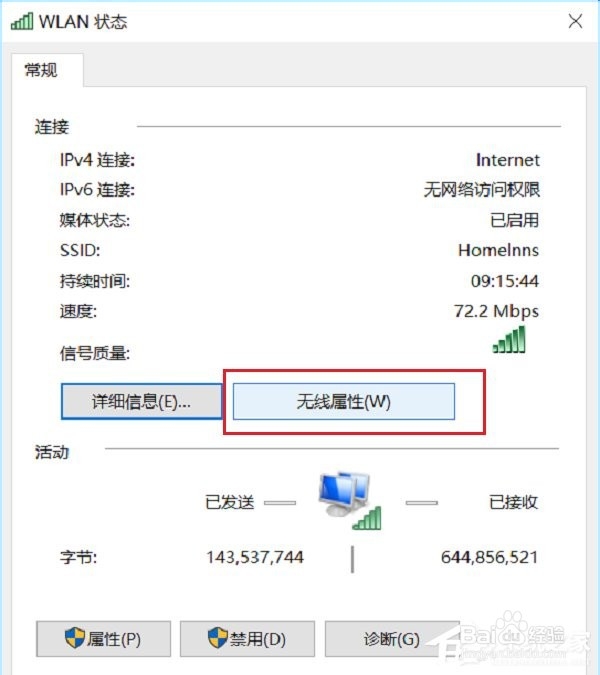Click the SSID value HomeInns
The width and height of the screenshot is (600, 675).
point(498,250)
